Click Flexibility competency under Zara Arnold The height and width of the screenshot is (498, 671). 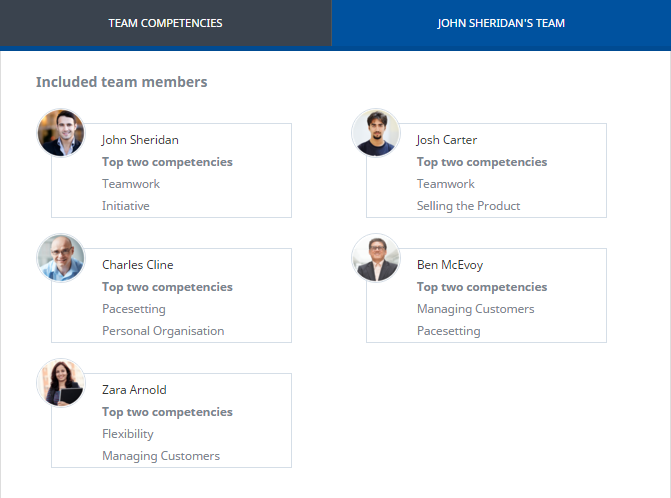[x=128, y=434]
